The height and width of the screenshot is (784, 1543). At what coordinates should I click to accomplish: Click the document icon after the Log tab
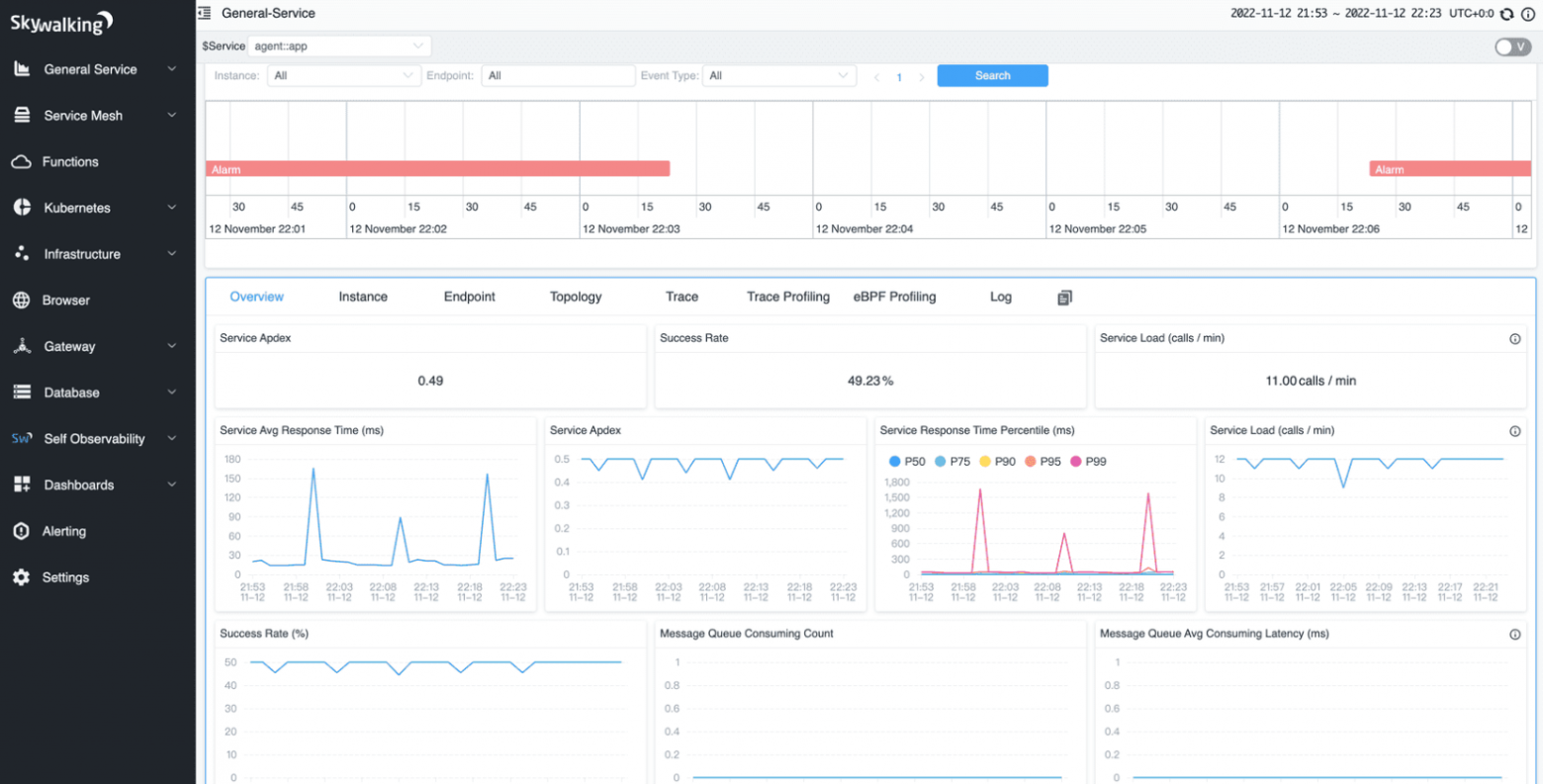point(1064,298)
